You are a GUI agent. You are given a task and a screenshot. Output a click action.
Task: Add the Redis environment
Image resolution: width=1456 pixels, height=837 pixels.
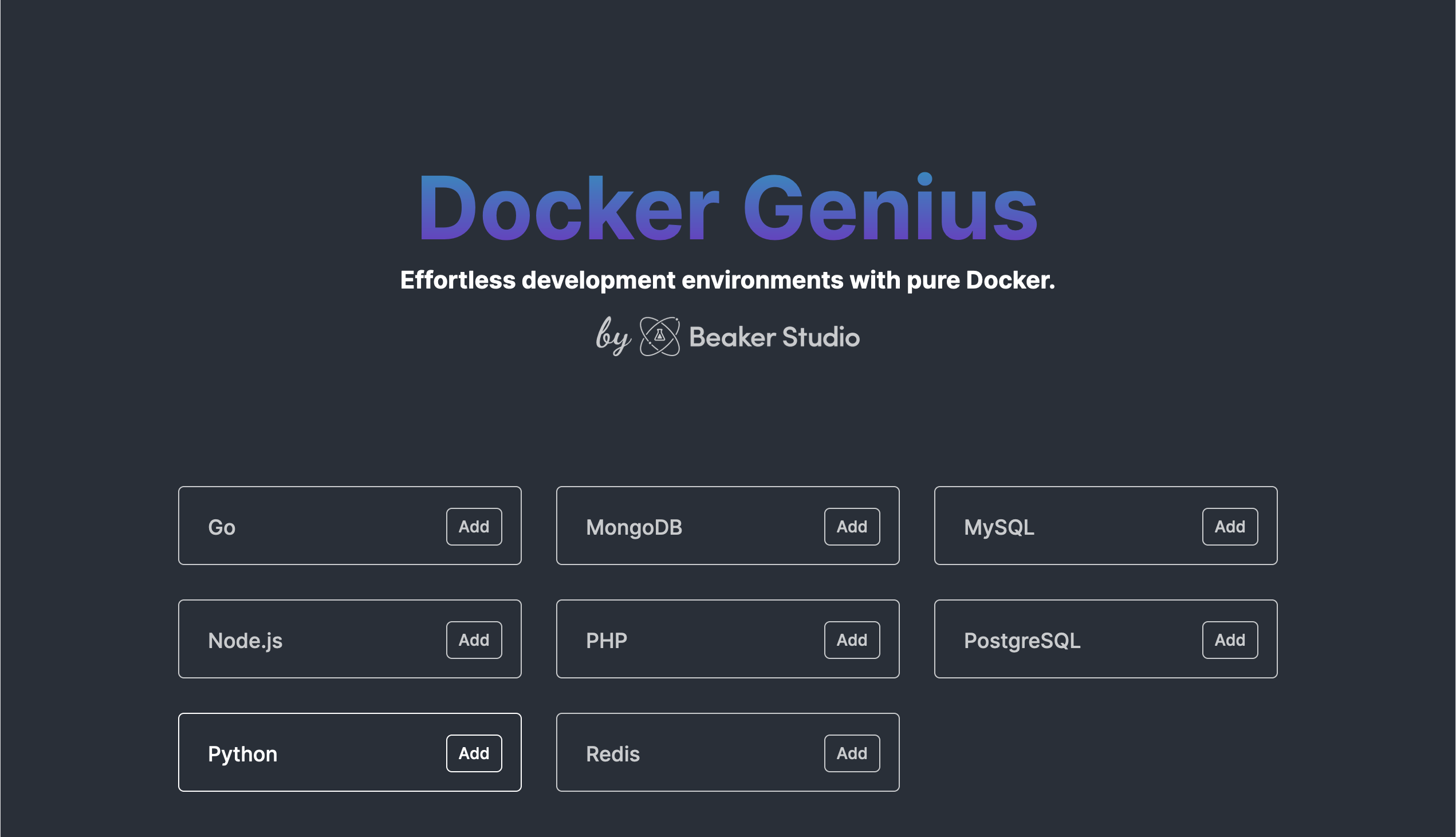pyautogui.click(x=851, y=753)
